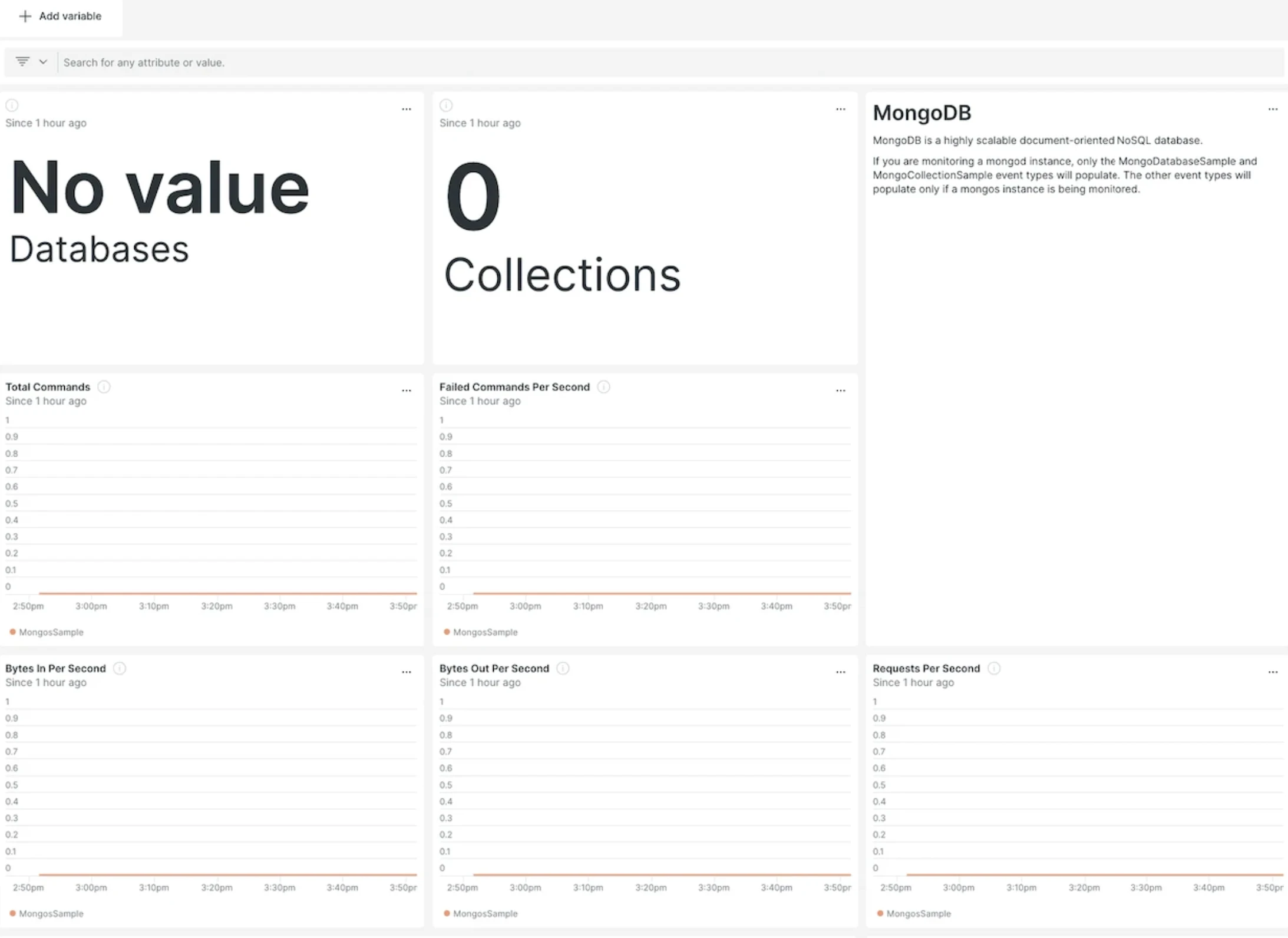Click info icon beside Failed Commands Per Second
1288x938 pixels.
click(x=603, y=387)
